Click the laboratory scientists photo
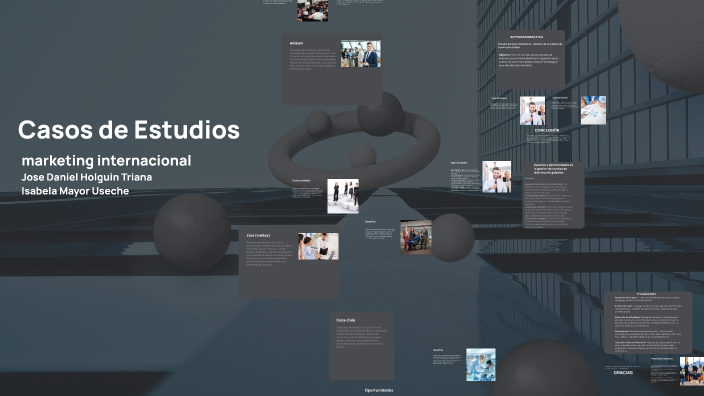Viewport: 704px width, 396px height. pos(481,365)
